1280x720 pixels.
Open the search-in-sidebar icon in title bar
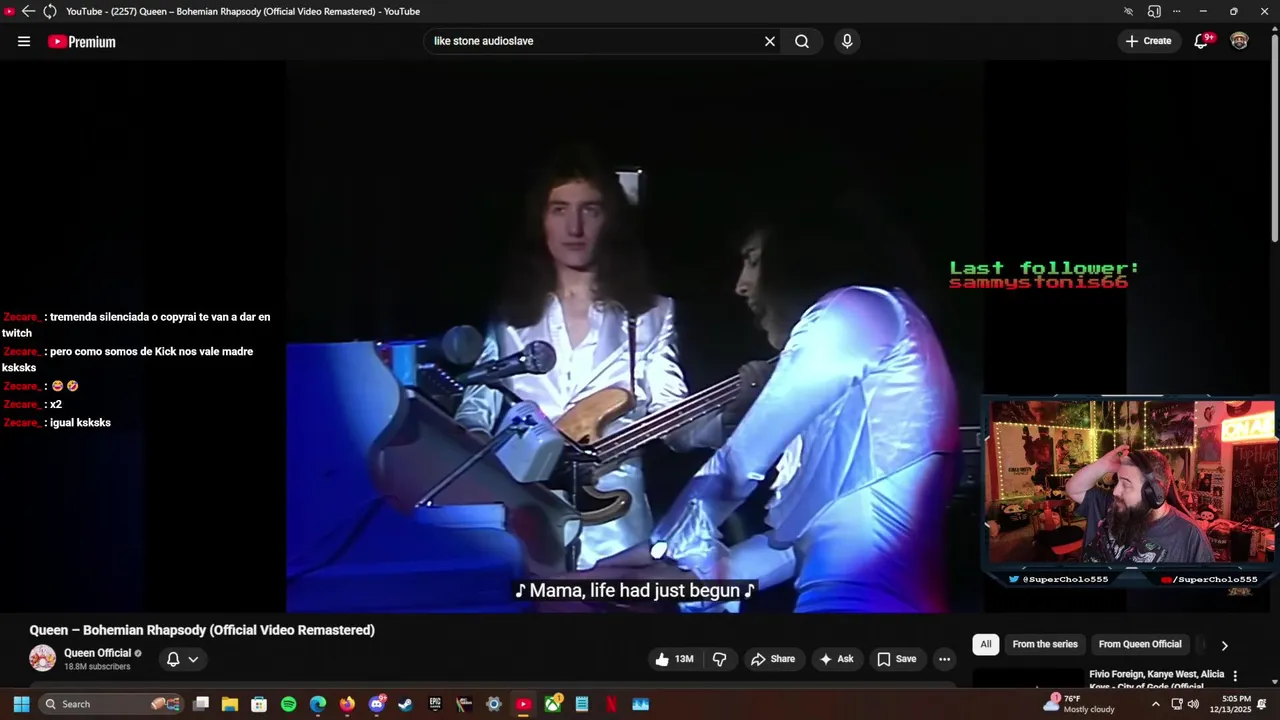1154,11
